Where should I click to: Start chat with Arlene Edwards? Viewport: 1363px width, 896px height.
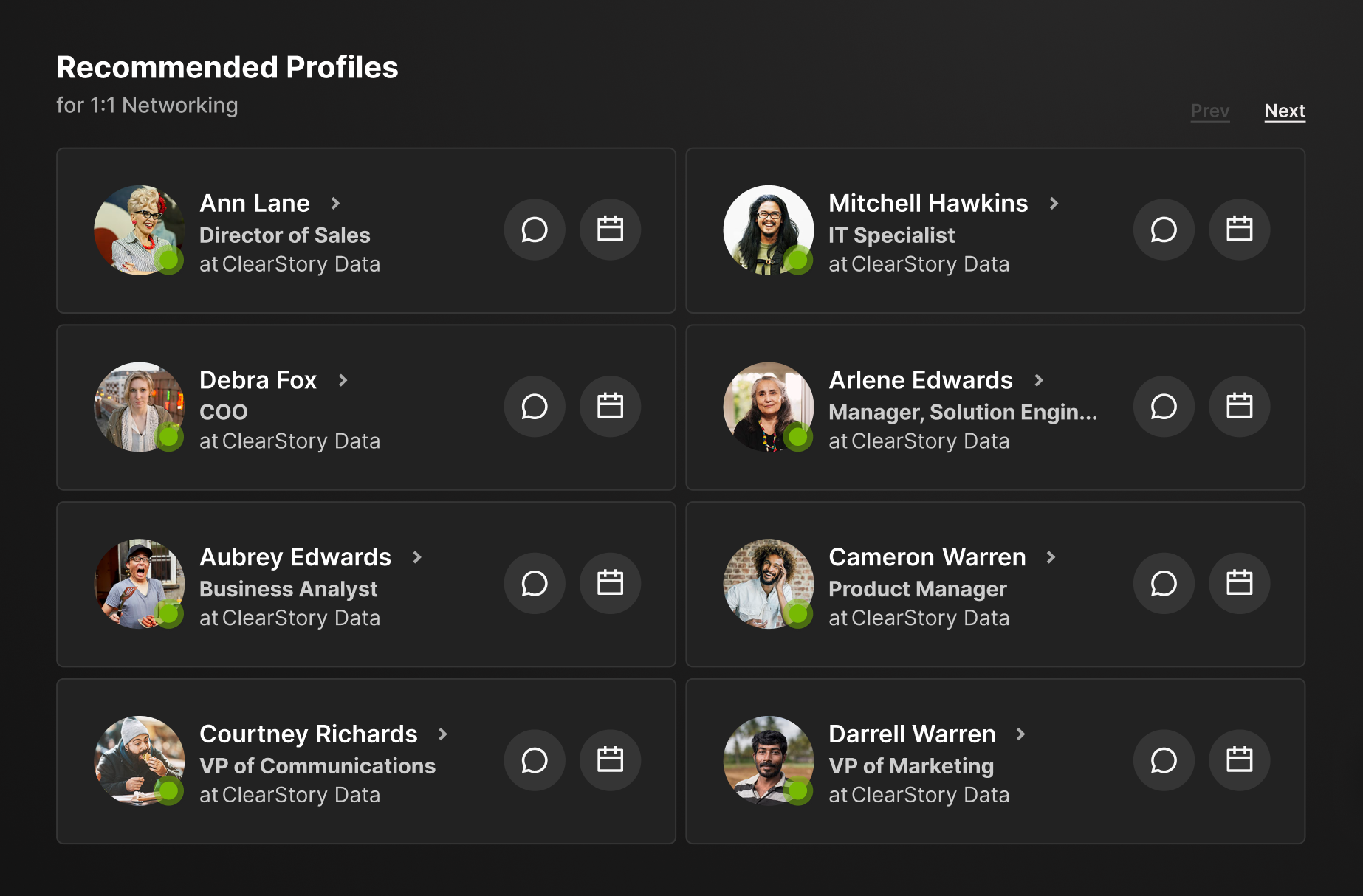tap(1164, 407)
